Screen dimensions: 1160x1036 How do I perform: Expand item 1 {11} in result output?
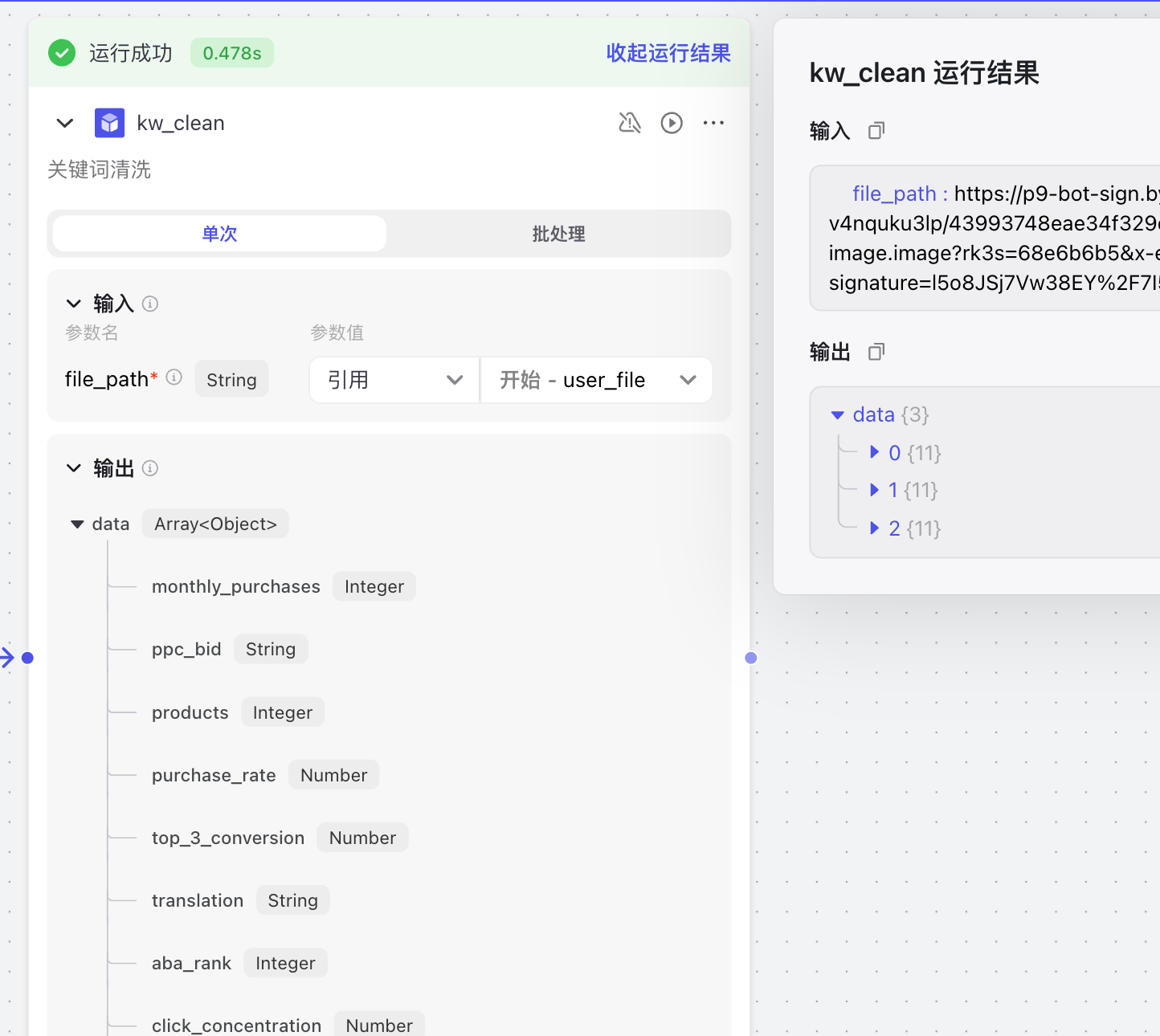pyautogui.click(x=875, y=490)
